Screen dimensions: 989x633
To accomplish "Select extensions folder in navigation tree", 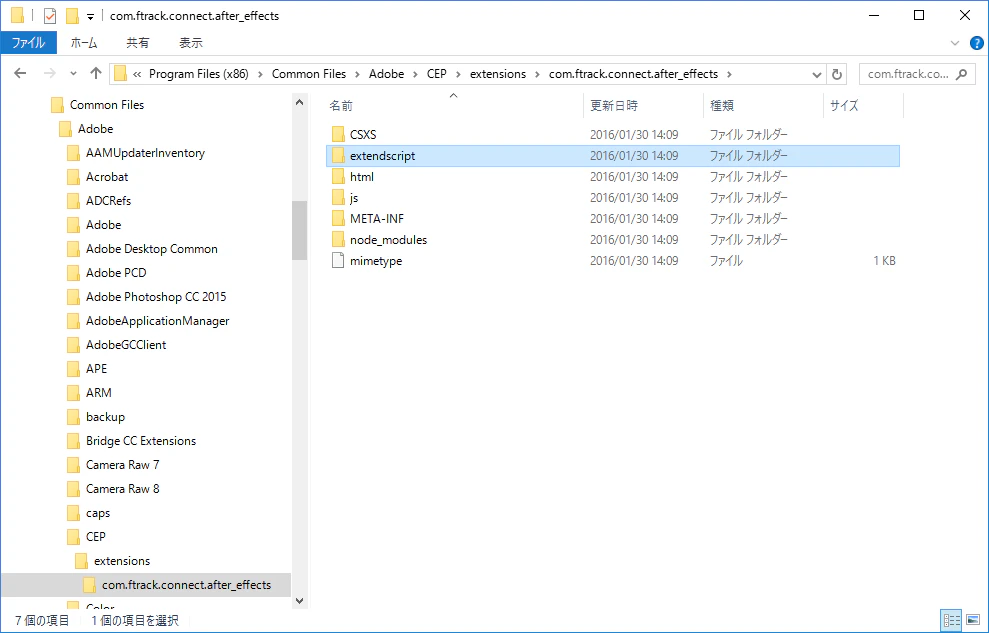I will [x=122, y=560].
